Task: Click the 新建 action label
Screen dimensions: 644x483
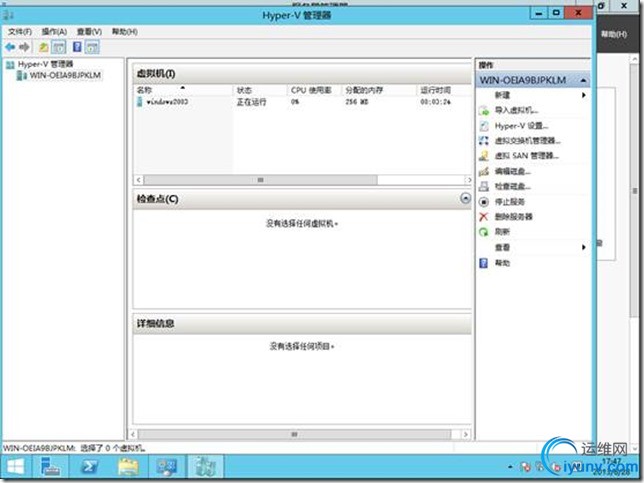Action: click(502, 95)
